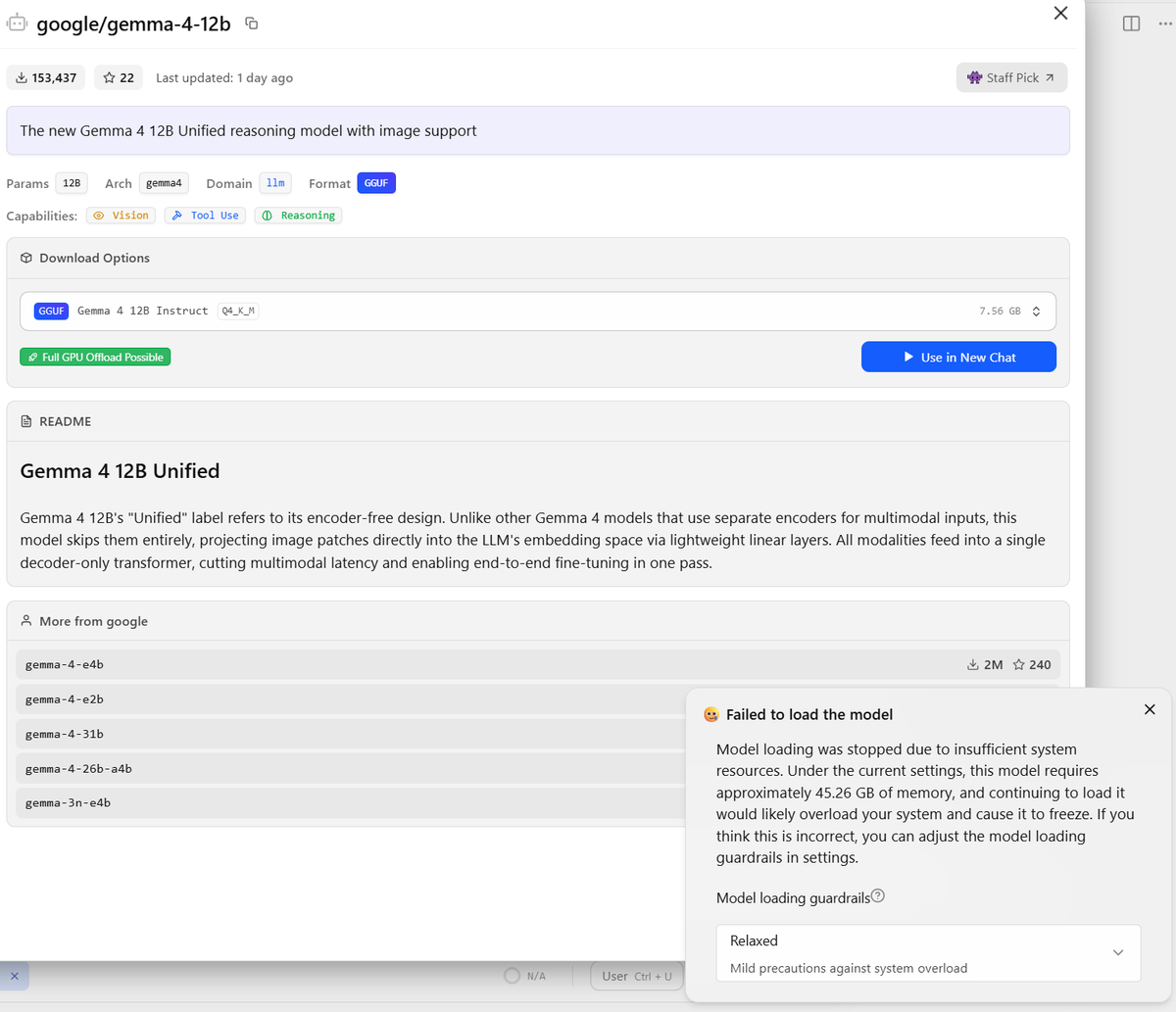The image size is (1176, 1012).
Task: Click the guardrails help question mark icon
Action: 878,895
